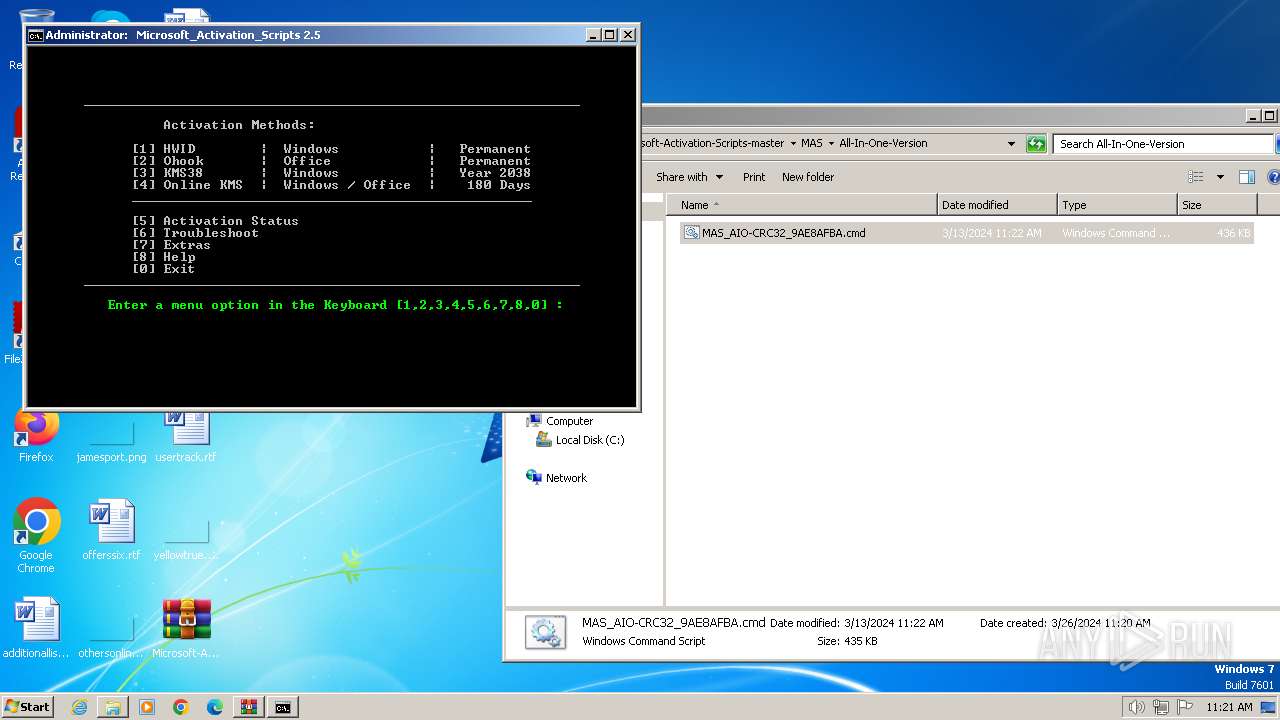Launch Windows Media Player from taskbar
Image resolution: width=1280 pixels, height=720 pixels.
click(147, 707)
